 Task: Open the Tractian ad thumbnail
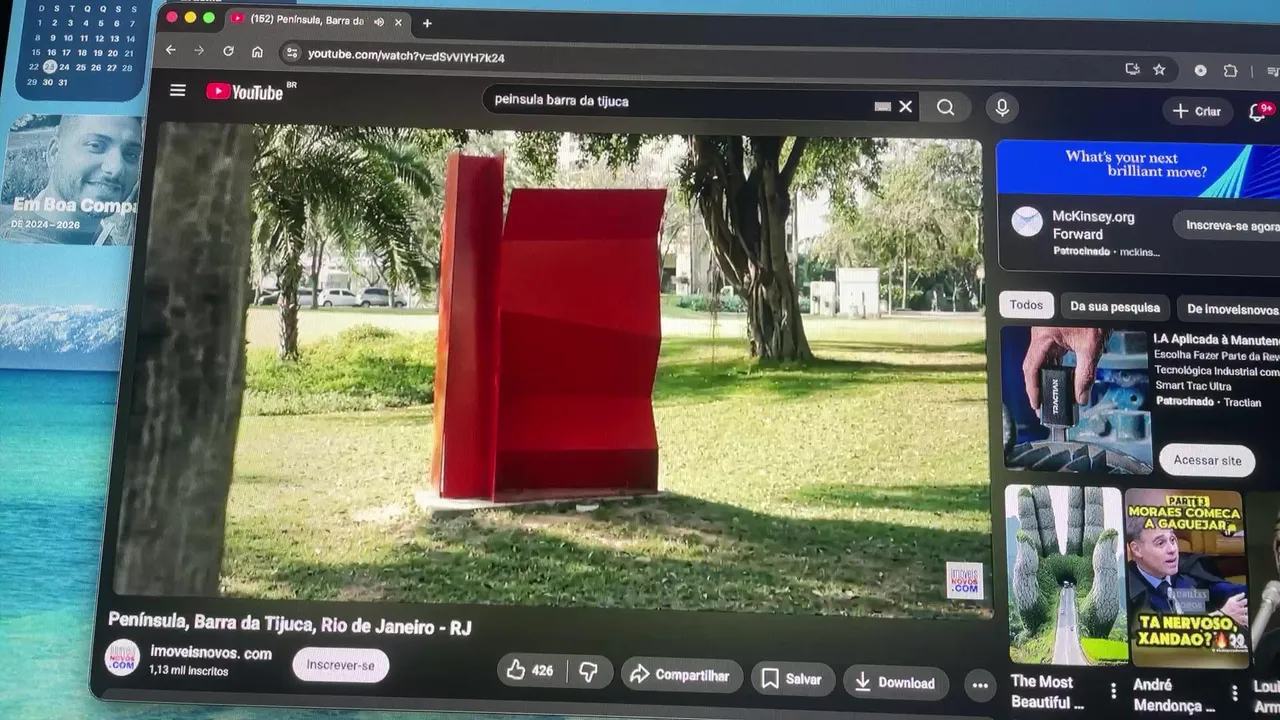pyautogui.click(x=1076, y=398)
